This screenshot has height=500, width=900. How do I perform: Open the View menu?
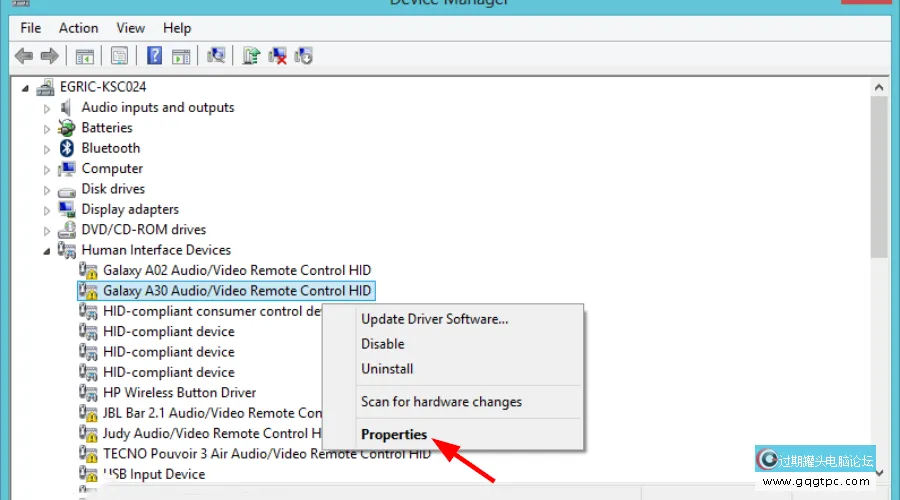point(130,28)
